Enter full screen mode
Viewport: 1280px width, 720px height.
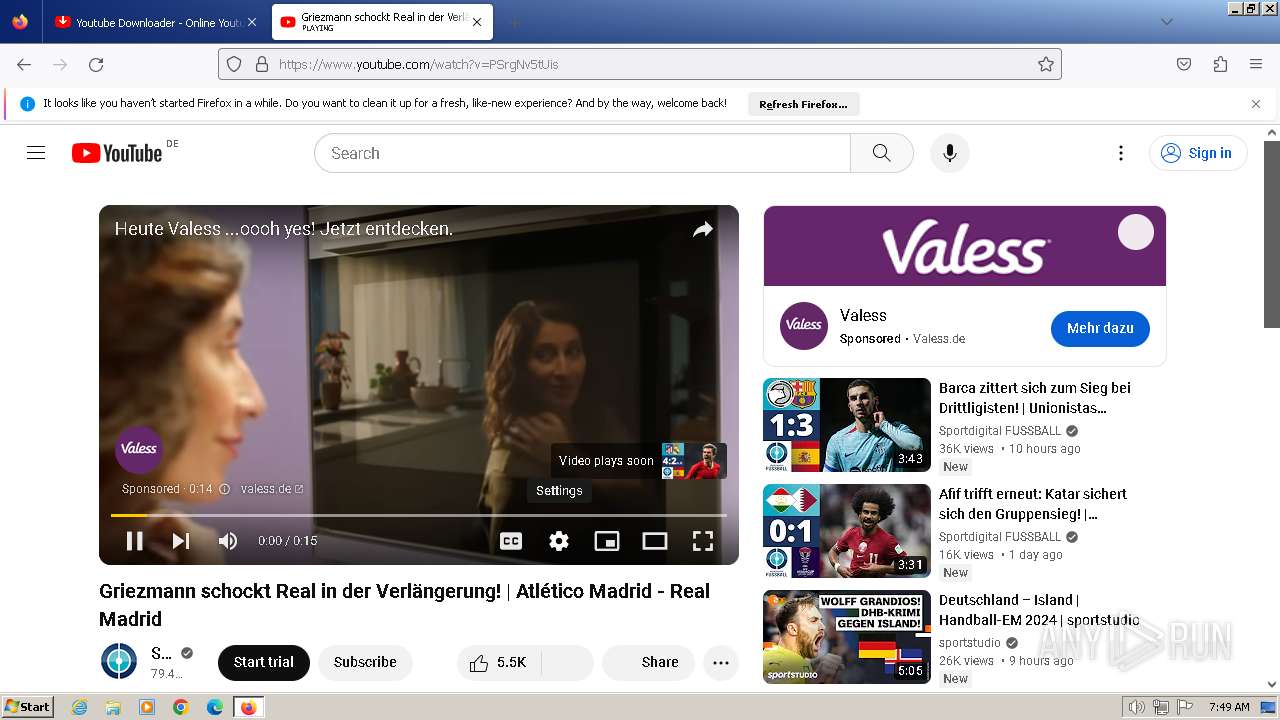pos(703,541)
